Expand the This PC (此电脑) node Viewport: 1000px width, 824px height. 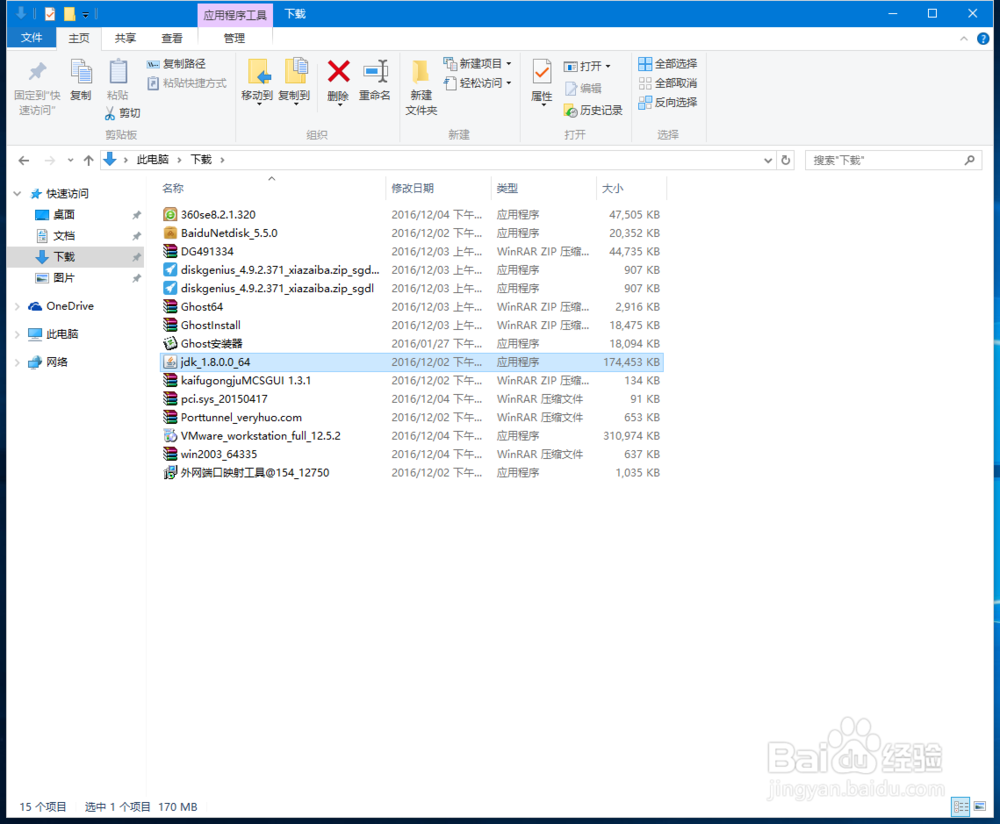(x=18, y=334)
